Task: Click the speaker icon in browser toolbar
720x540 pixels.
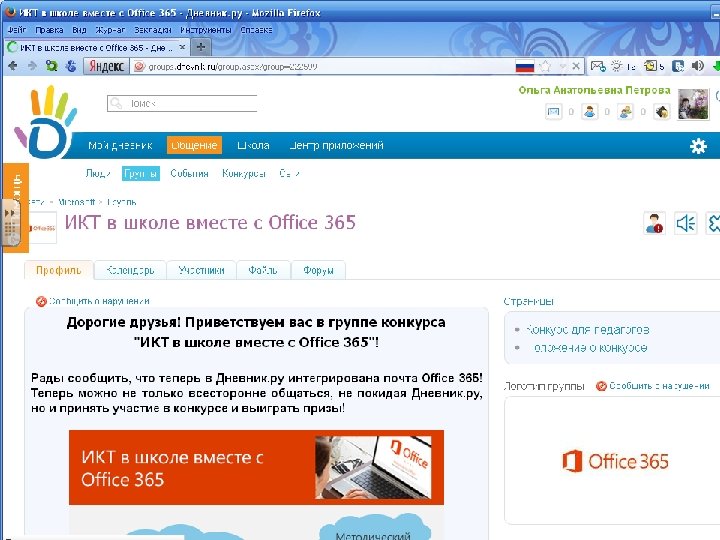Action: point(698,66)
